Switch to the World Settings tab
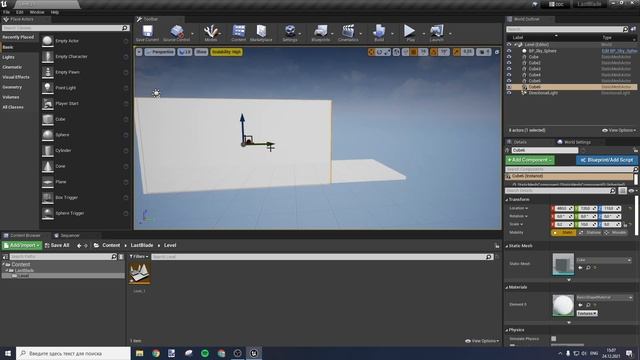The height and width of the screenshot is (360, 640). (574, 142)
